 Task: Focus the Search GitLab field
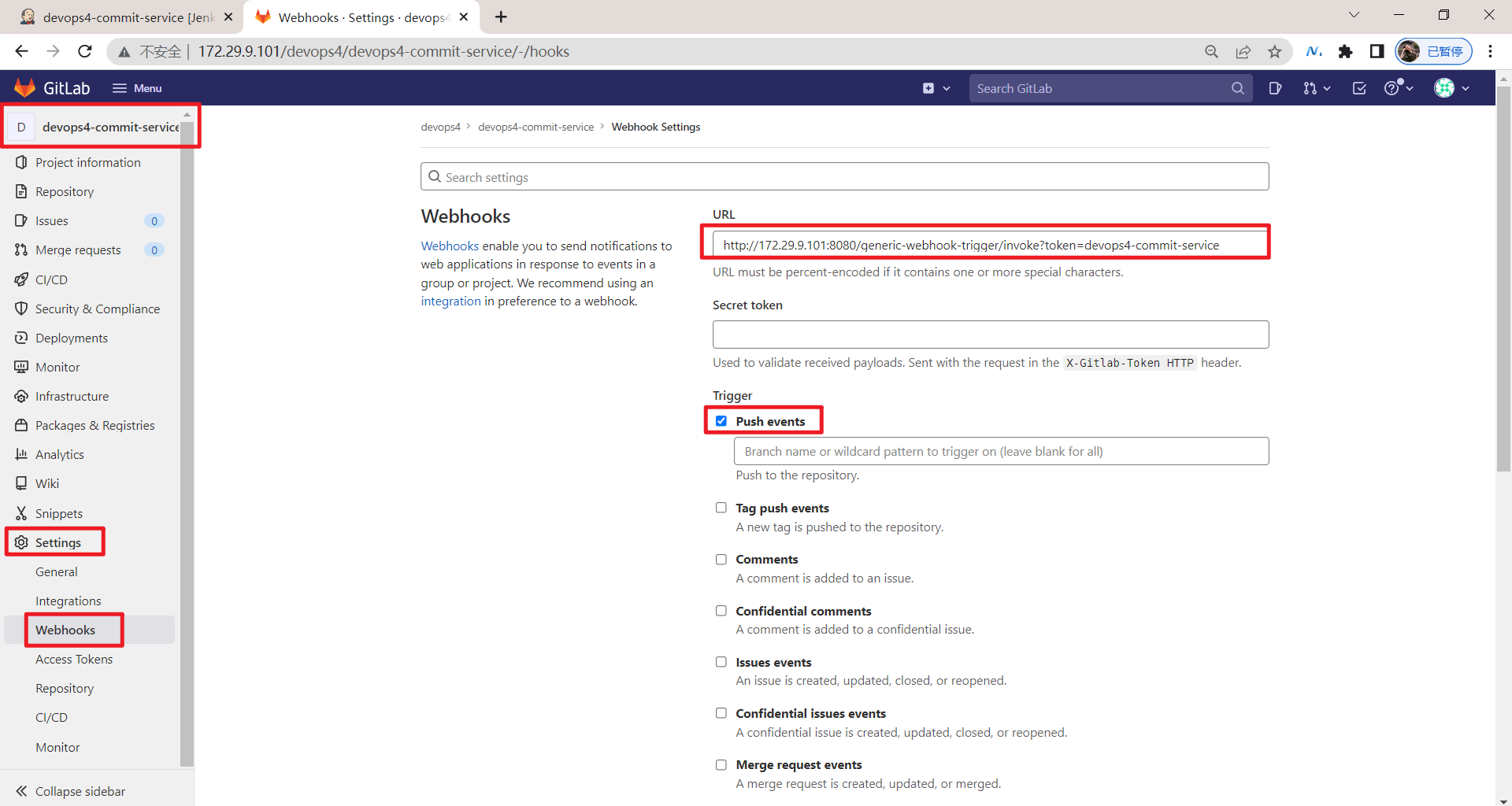1110,88
